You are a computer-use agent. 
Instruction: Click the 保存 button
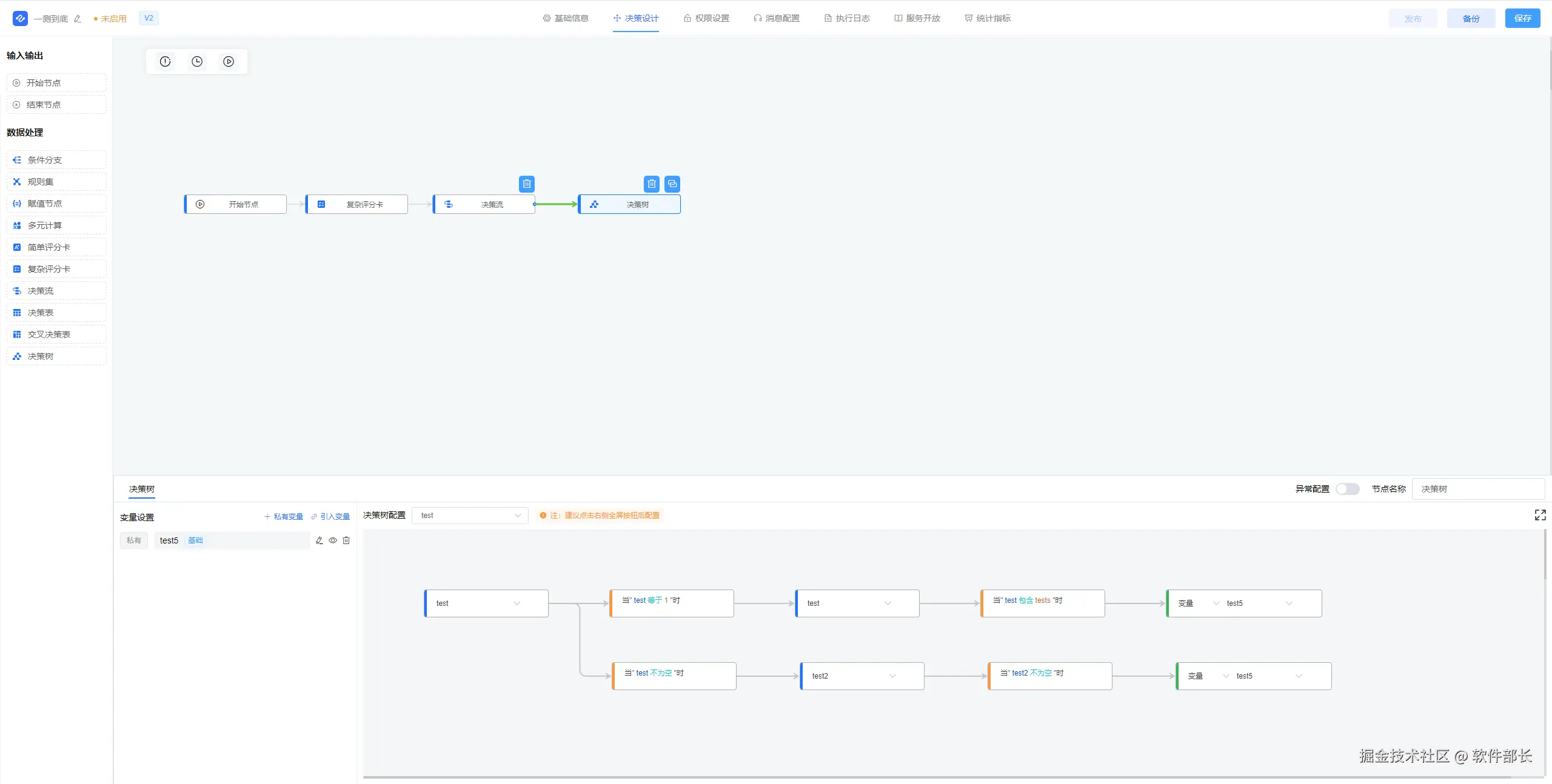pos(1522,18)
